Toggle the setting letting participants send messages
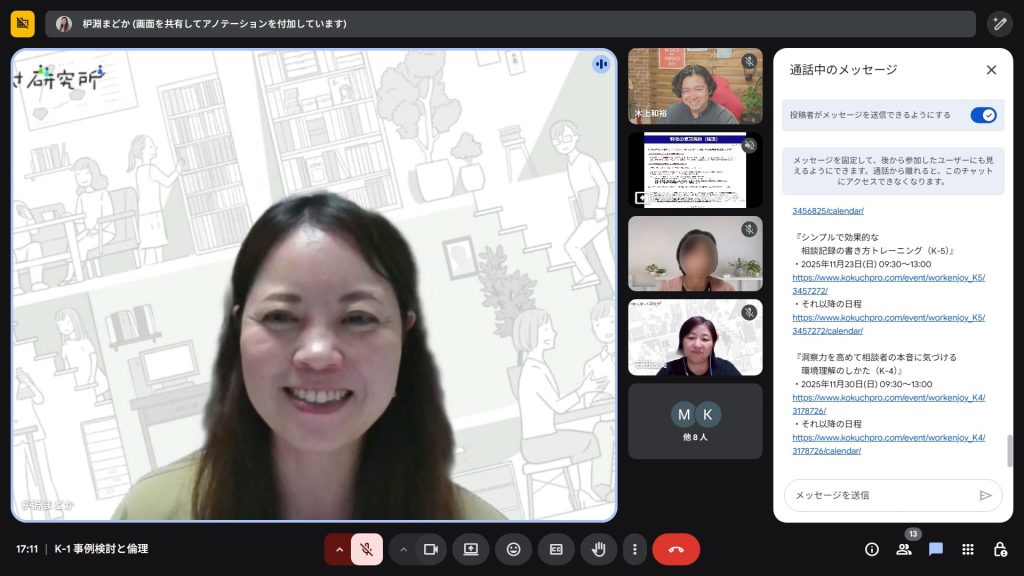This screenshot has width=1024, height=576. point(983,115)
